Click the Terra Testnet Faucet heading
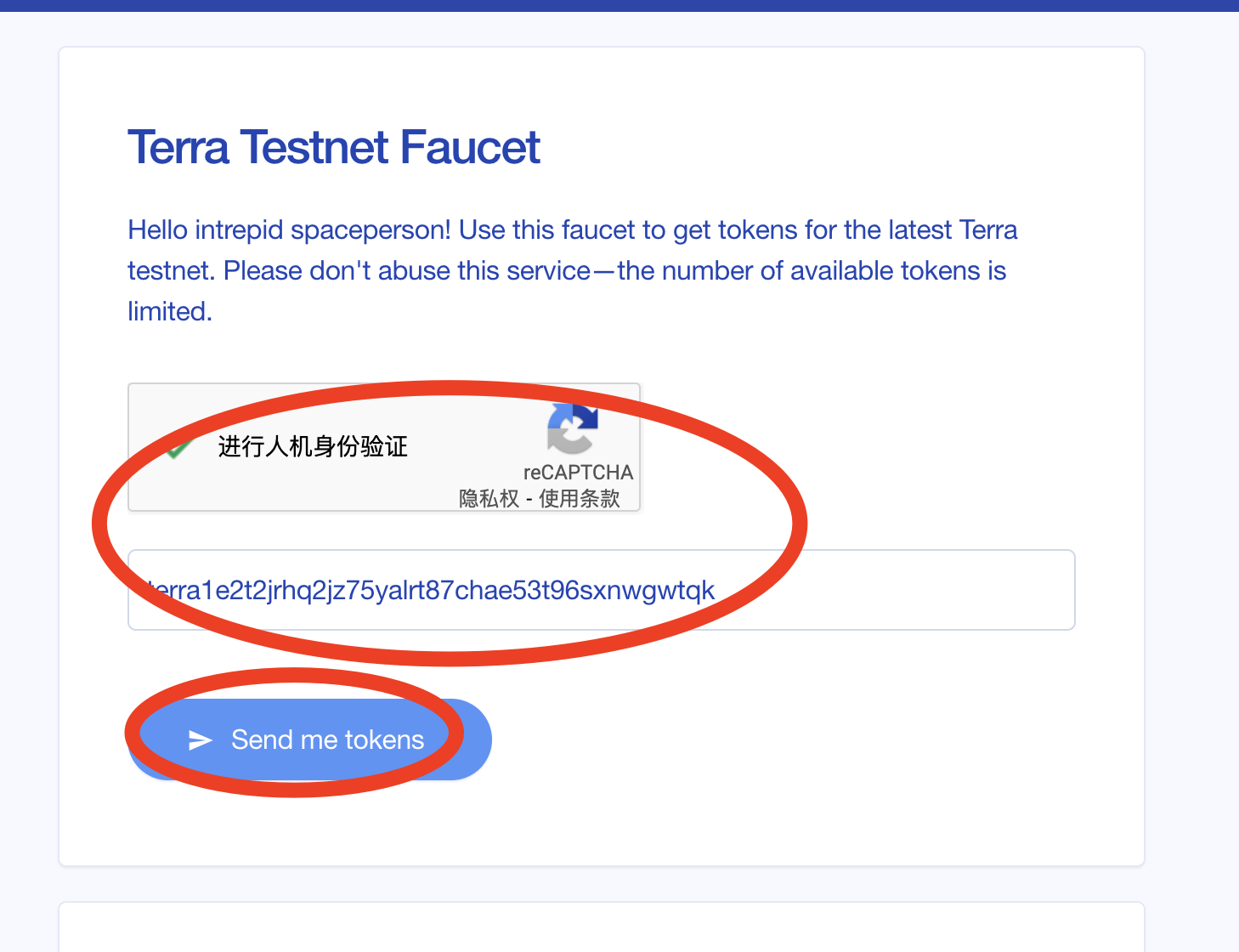This screenshot has height=952, width=1239. click(x=333, y=148)
